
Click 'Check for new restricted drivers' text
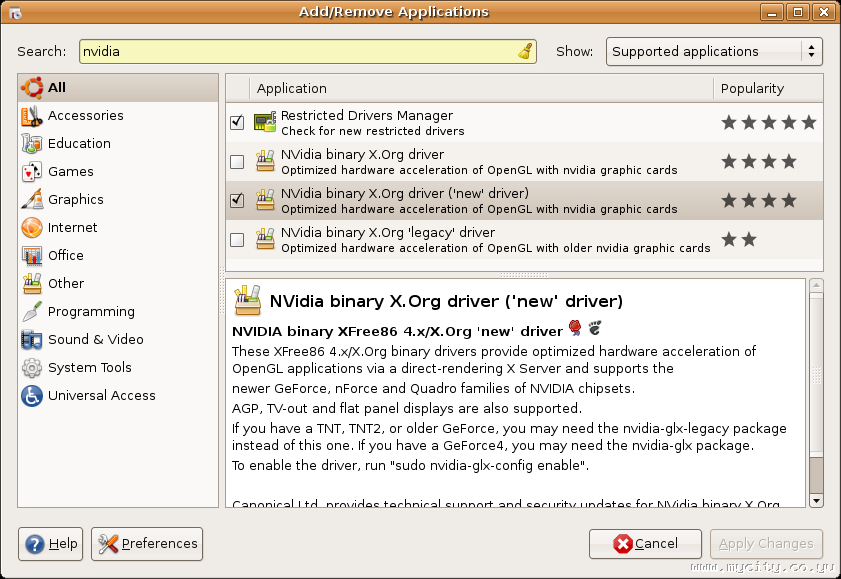[x=373, y=131]
